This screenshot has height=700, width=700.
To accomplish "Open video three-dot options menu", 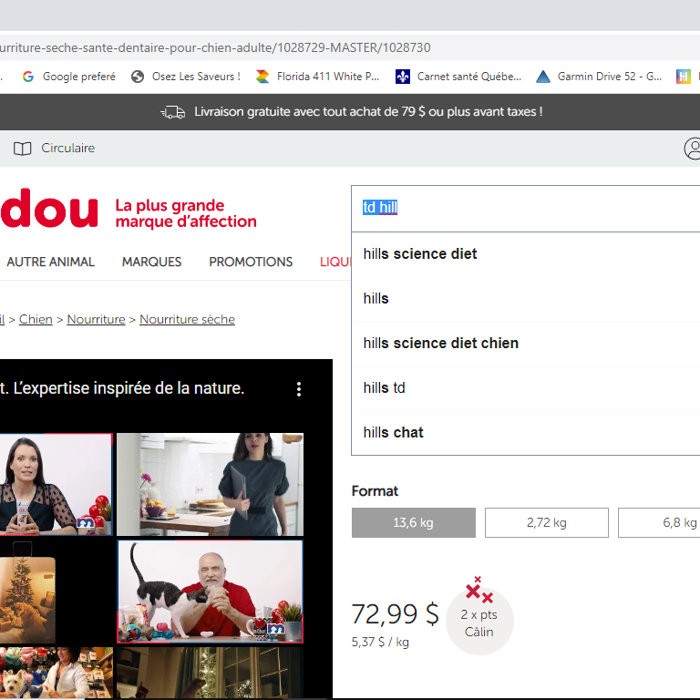I will click(299, 389).
